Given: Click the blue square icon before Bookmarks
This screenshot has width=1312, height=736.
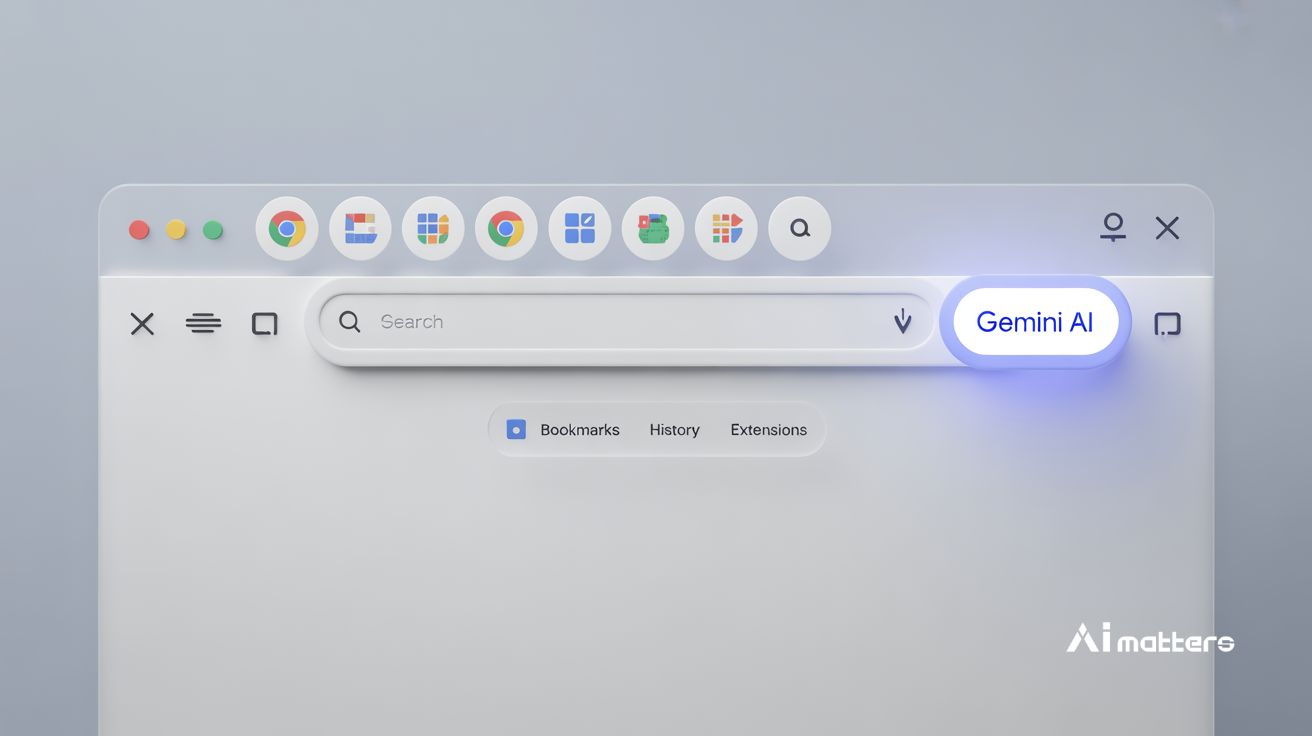Looking at the screenshot, I should pyautogui.click(x=516, y=430).
